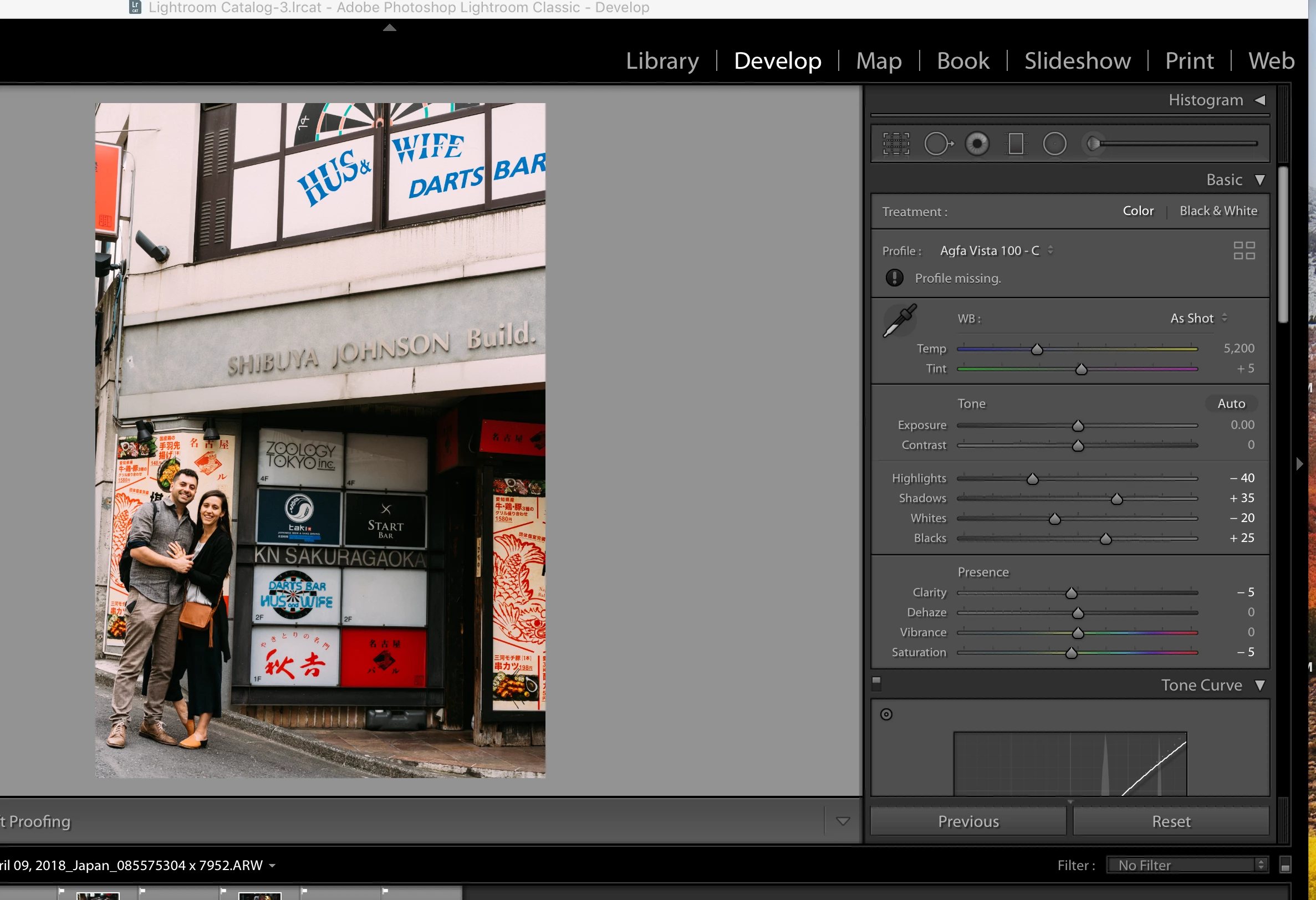The image size is (1316, 900).
Task: Open the Slideshow module
Action: click(1077, 60)
